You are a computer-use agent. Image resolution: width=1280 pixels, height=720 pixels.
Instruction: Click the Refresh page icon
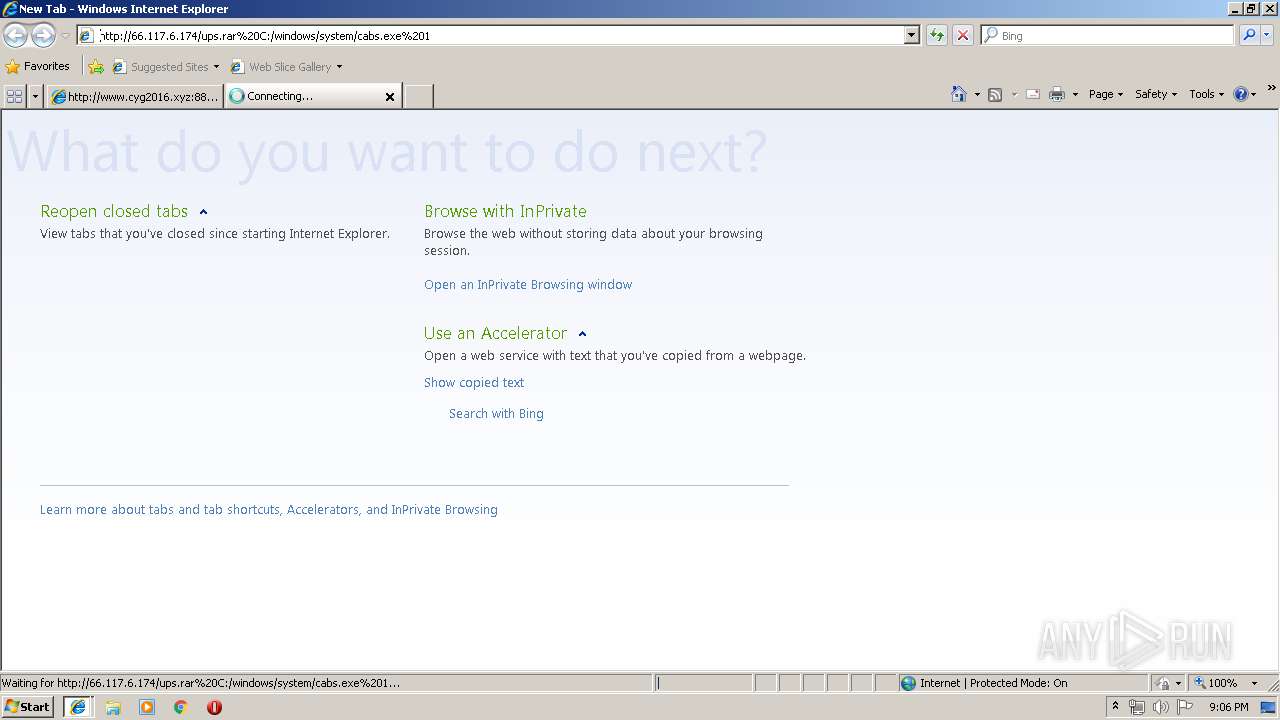[x=936, y=35]
